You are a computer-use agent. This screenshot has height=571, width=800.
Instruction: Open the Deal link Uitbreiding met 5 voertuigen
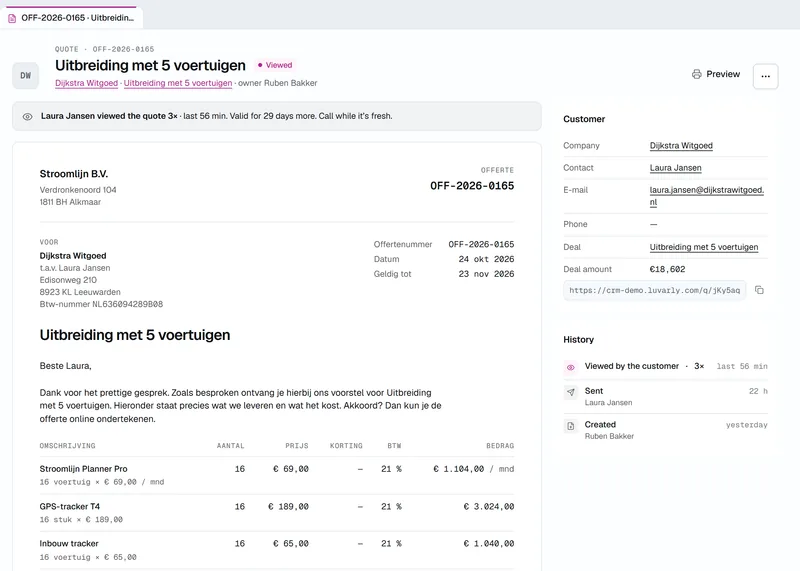704,247
